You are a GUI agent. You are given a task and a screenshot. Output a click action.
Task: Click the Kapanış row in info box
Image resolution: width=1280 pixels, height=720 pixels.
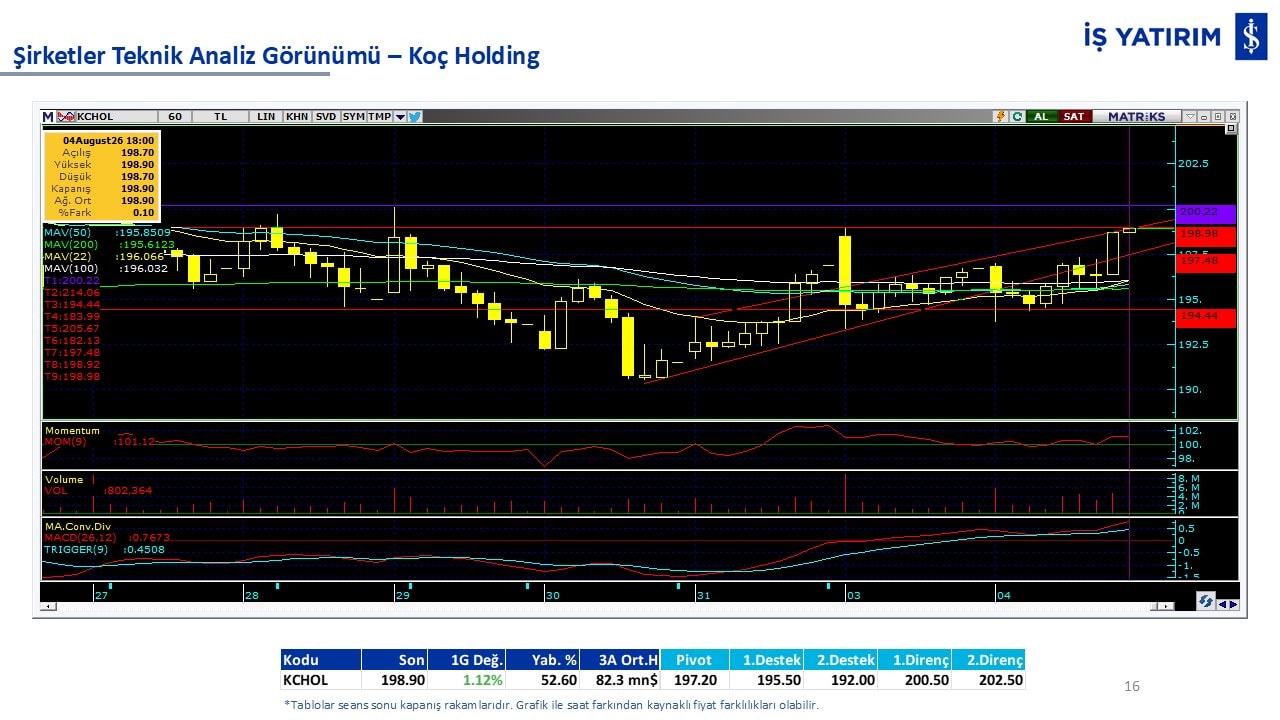(102, 188)
